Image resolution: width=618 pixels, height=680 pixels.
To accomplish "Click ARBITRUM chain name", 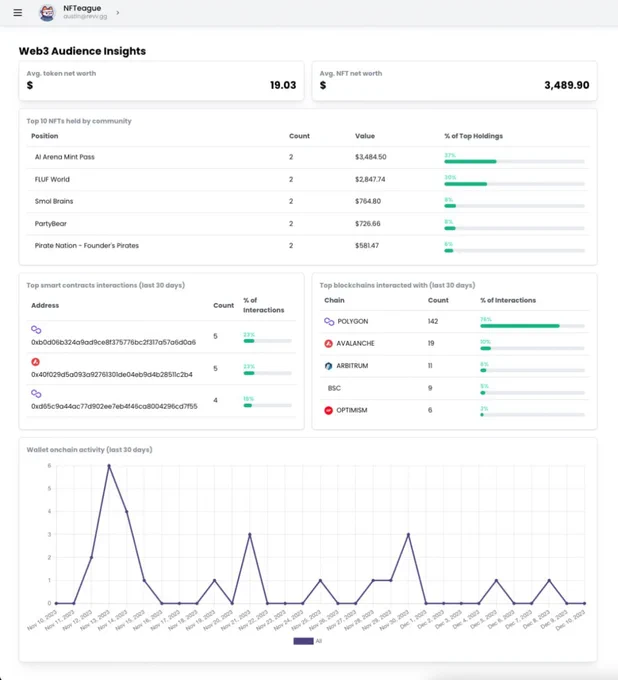I will 352,366.
